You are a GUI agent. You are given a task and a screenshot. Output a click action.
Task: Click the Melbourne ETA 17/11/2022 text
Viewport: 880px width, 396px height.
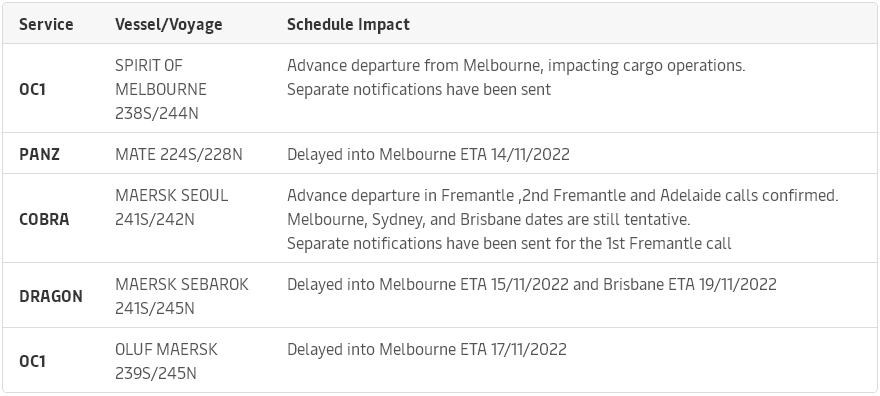[x=473, y=349]
